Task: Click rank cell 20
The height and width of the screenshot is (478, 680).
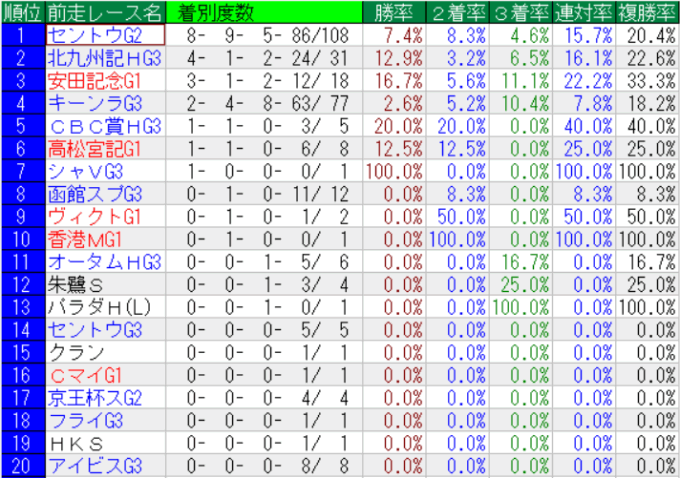Action: 23,466
